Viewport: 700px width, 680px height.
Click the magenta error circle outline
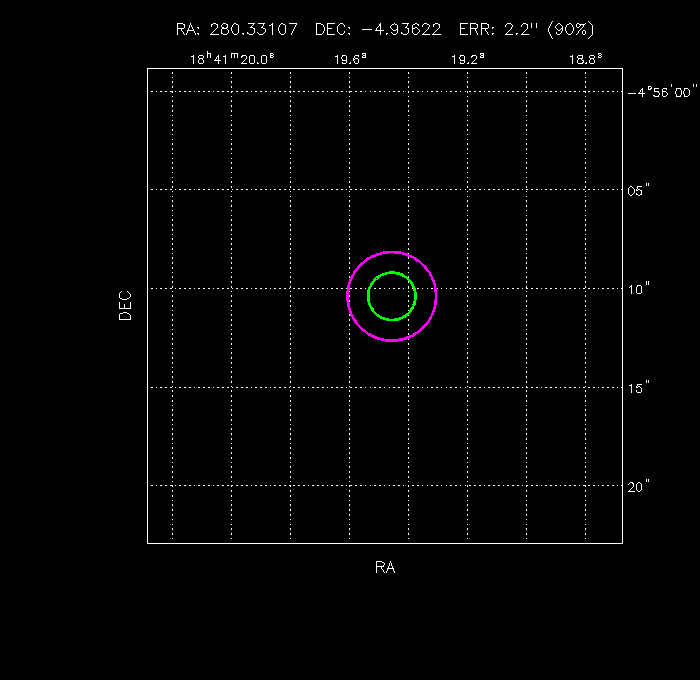click(348, 296)
